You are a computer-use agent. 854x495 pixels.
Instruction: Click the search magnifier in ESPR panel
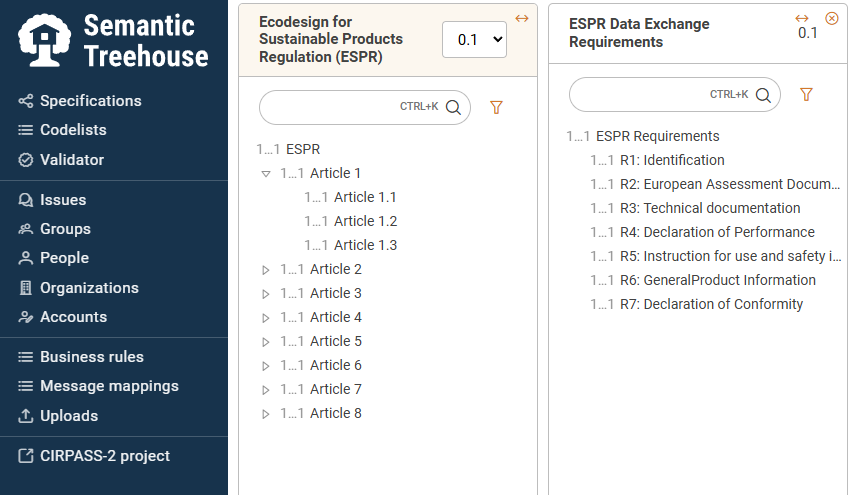pyautogui.click(x=453, y=107)
